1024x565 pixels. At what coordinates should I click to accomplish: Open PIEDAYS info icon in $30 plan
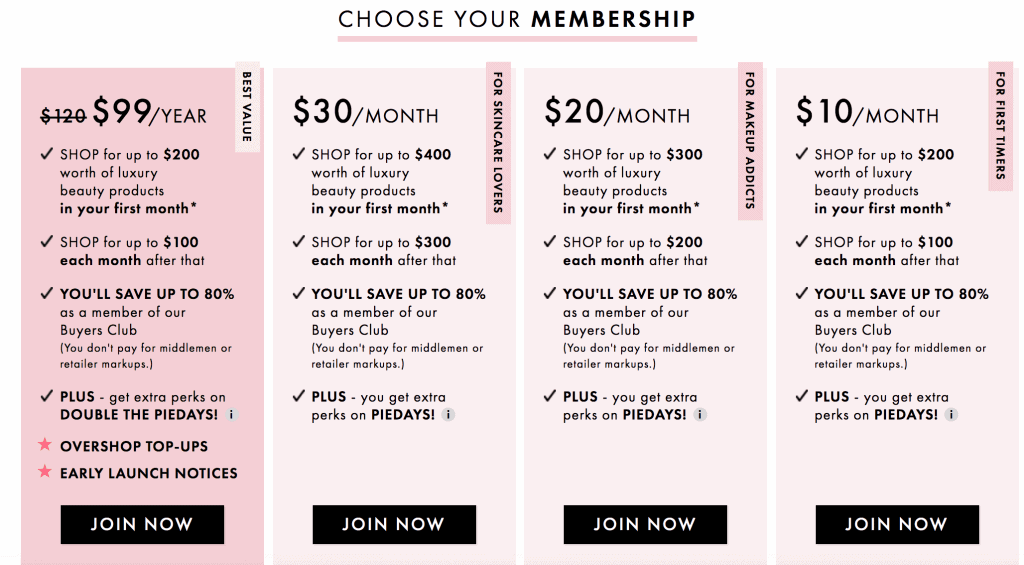[448, 415]
